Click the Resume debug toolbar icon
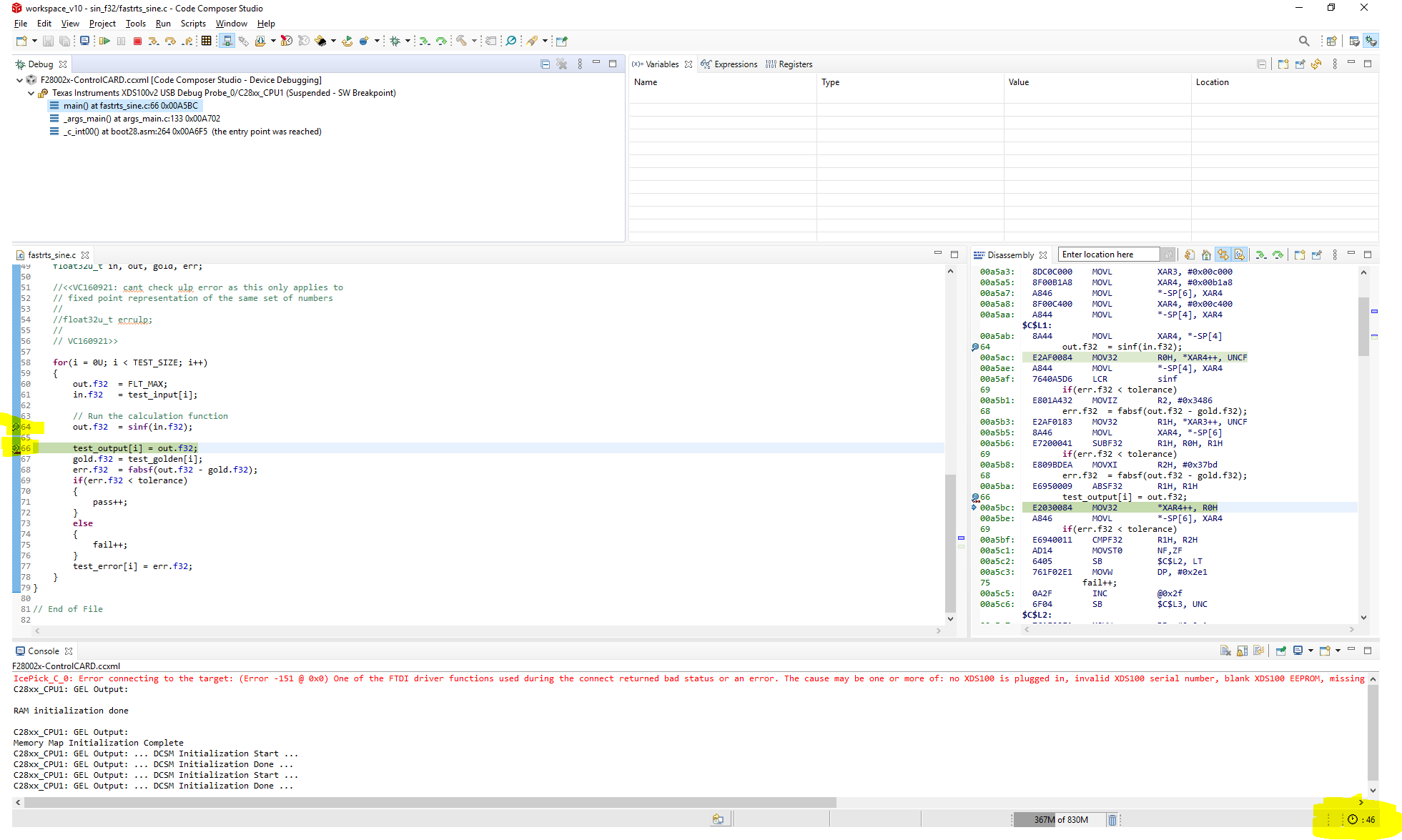1402x840 pixels. (x=104, y=41)
